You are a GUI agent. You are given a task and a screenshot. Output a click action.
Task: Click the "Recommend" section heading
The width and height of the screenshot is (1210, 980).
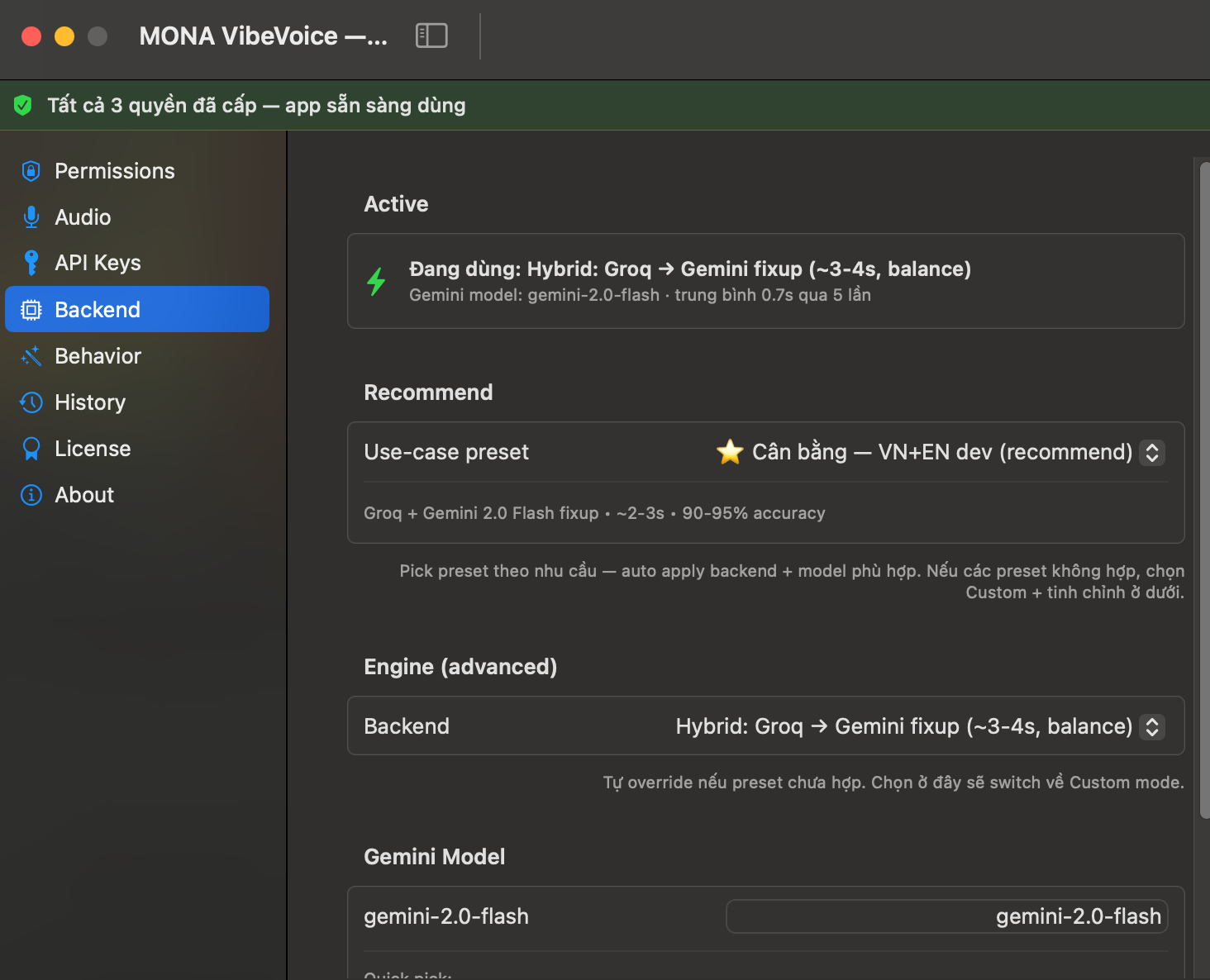pyautogui.click(x=428, y=392)
